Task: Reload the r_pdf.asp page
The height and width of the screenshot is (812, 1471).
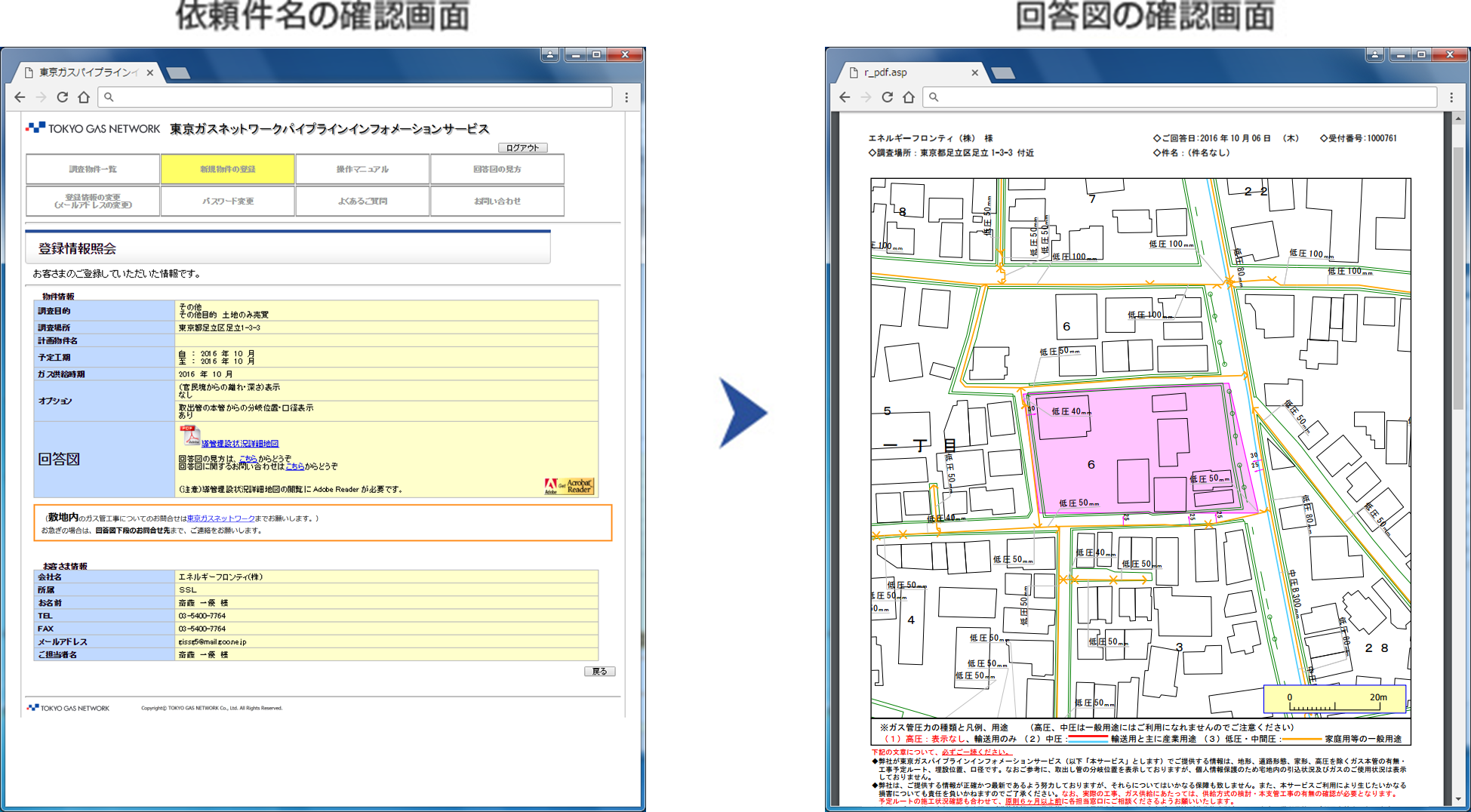Action: pyautogui.click(x=888, y=97)
